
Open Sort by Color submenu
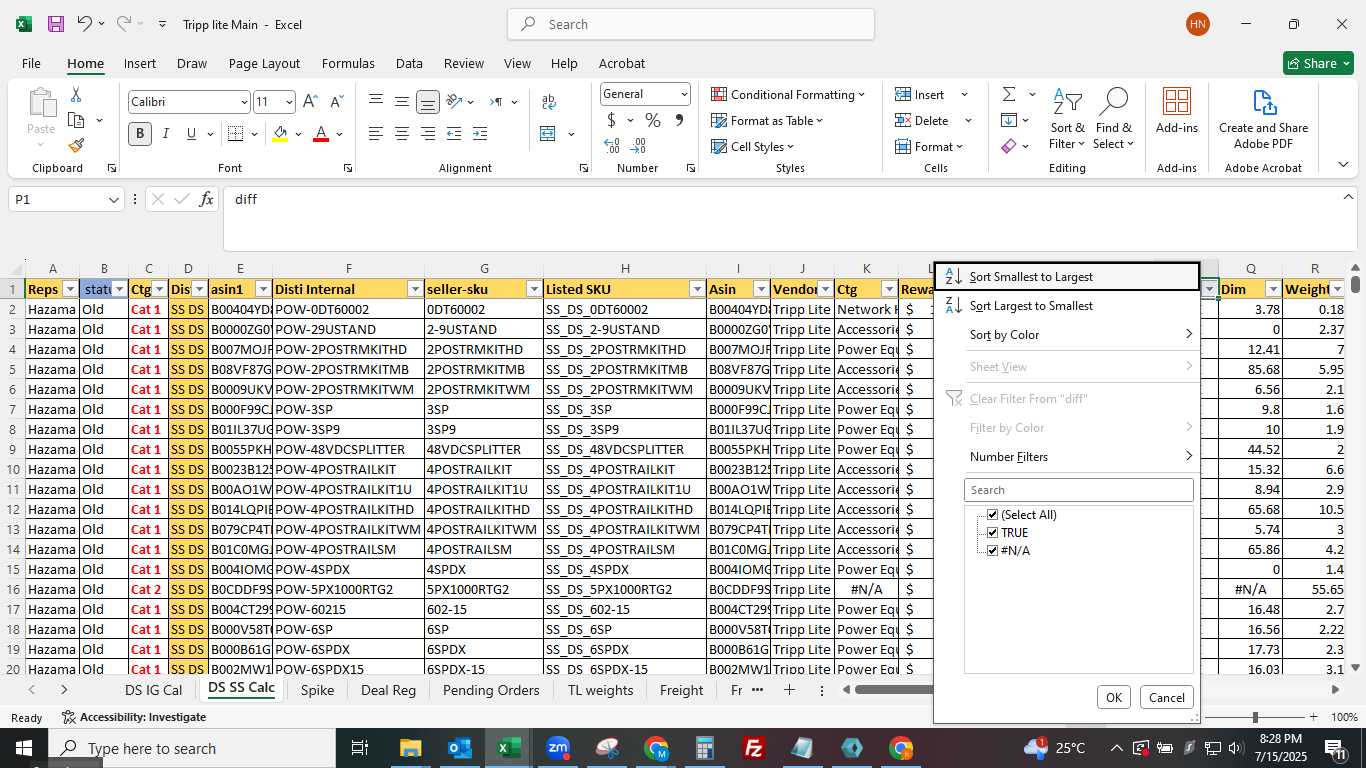[1067, 334]
